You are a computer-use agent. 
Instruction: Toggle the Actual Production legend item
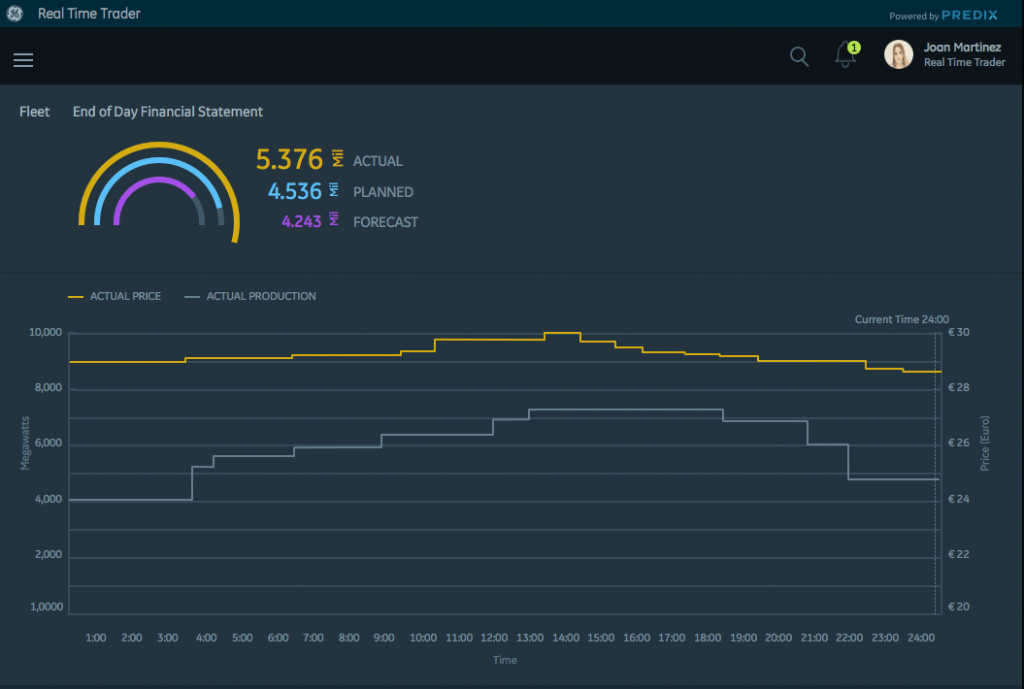[x=250, y=296]
